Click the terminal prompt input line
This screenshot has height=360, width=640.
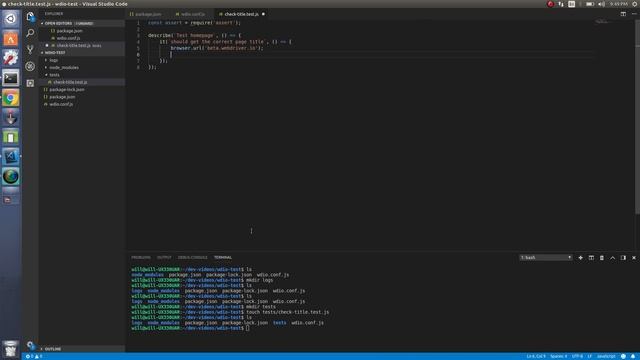[247, 328]
